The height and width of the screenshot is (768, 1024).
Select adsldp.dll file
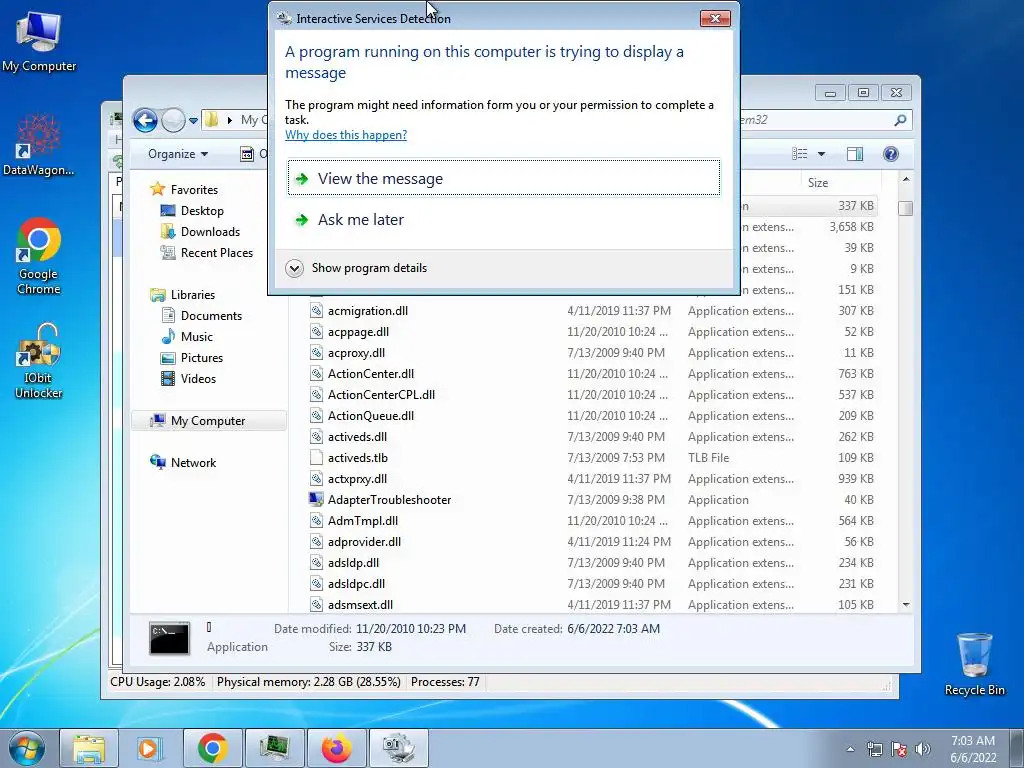click(592, 562)
